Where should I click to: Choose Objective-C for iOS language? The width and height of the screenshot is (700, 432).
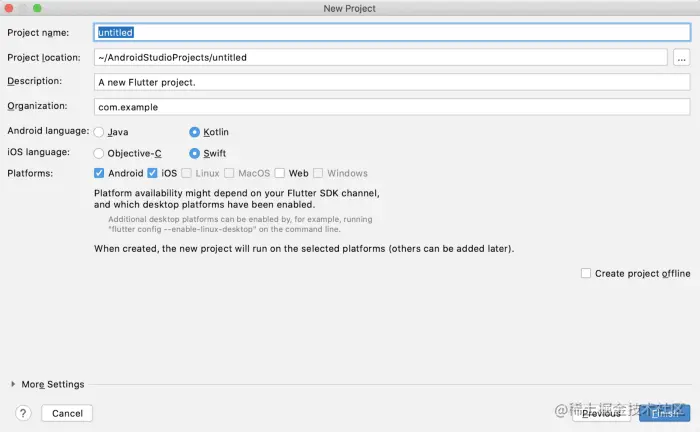99,153
